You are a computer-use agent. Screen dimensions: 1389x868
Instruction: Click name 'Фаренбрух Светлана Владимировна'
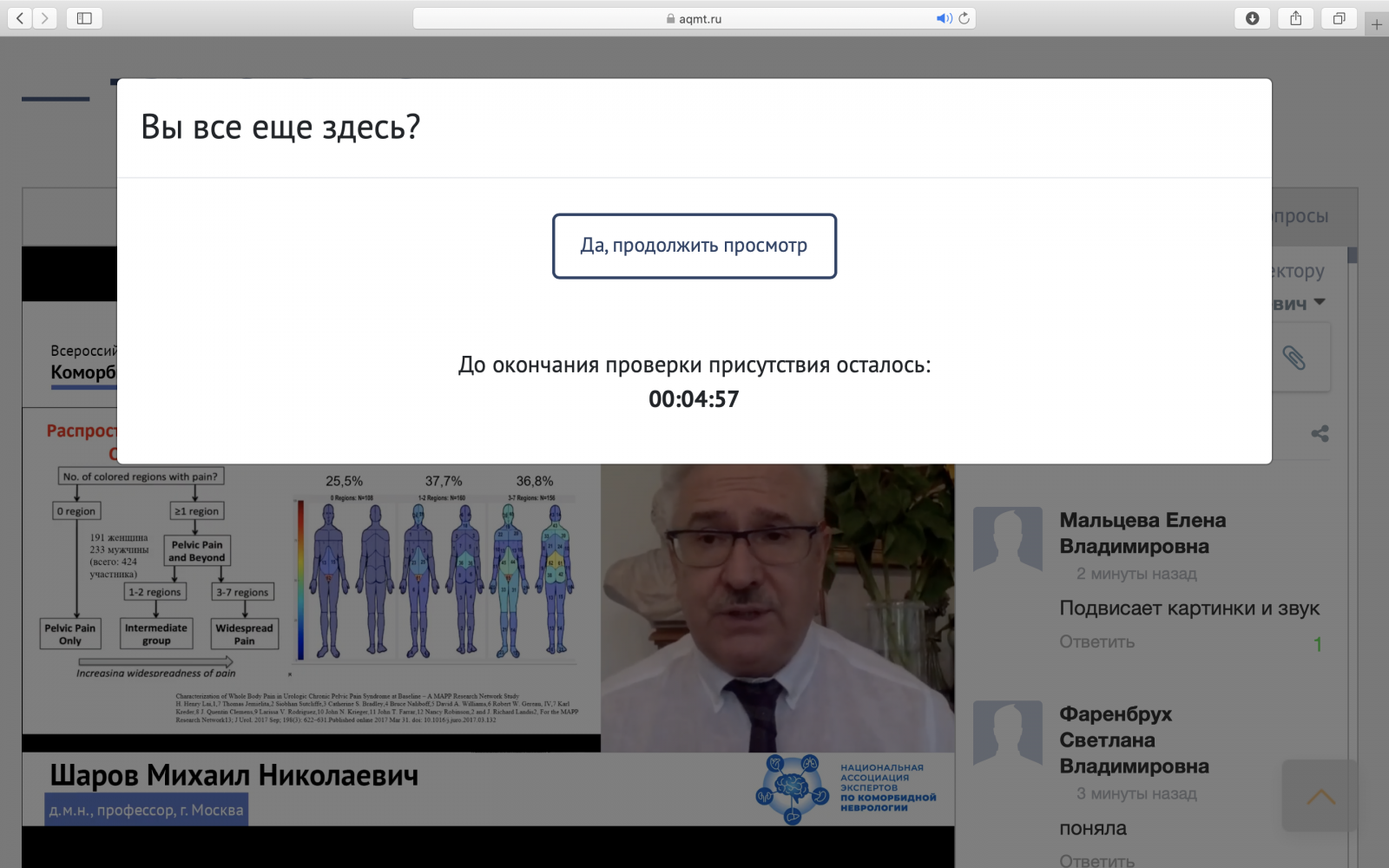click(1134, 740)
